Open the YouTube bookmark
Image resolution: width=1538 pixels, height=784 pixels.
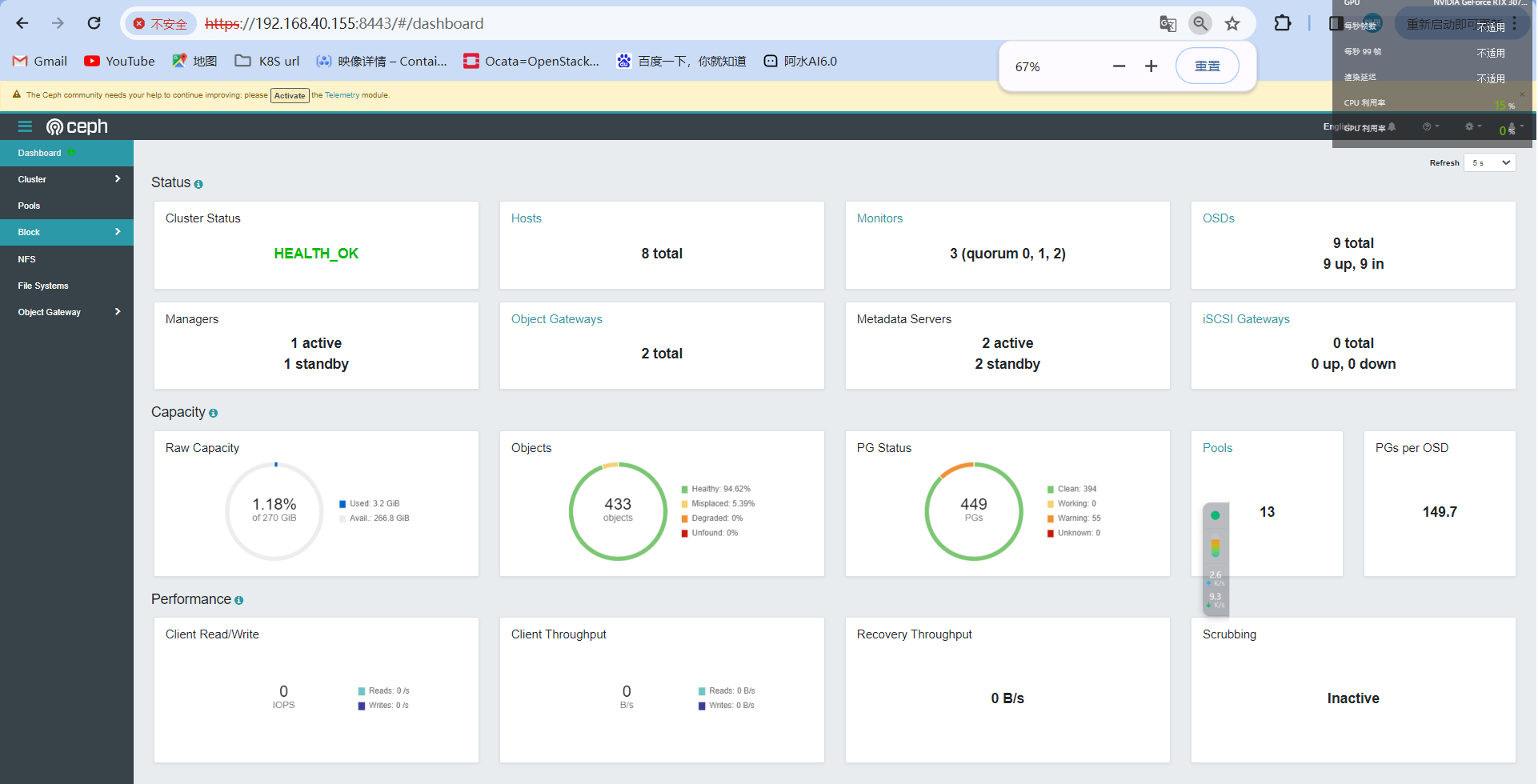119,61
